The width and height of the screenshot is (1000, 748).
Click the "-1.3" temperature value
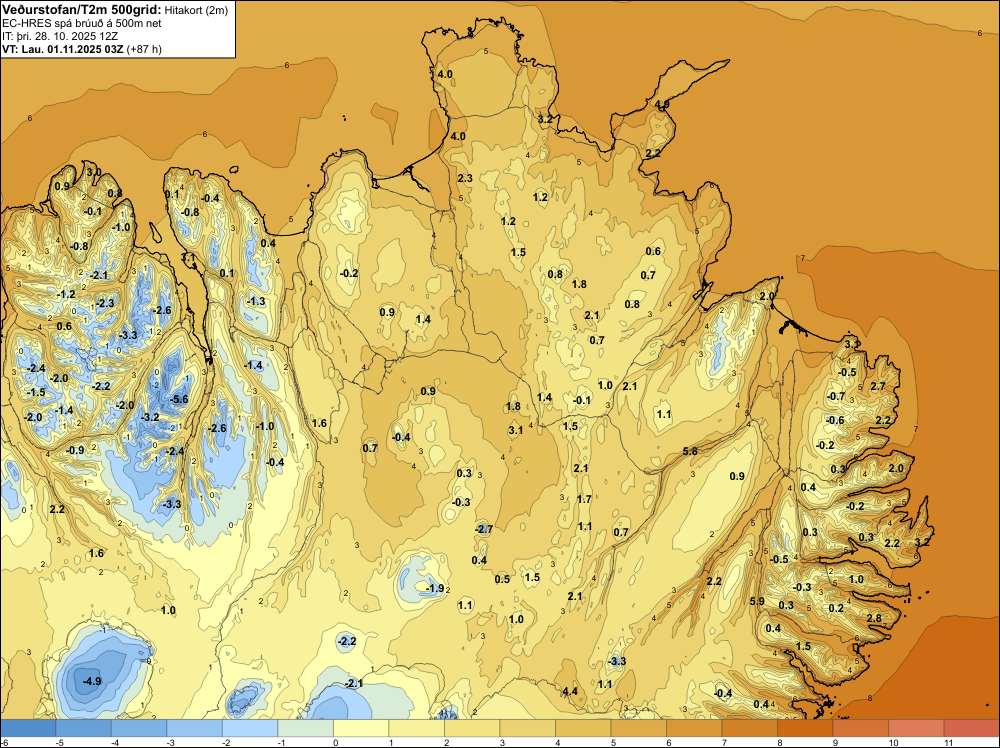256,301
